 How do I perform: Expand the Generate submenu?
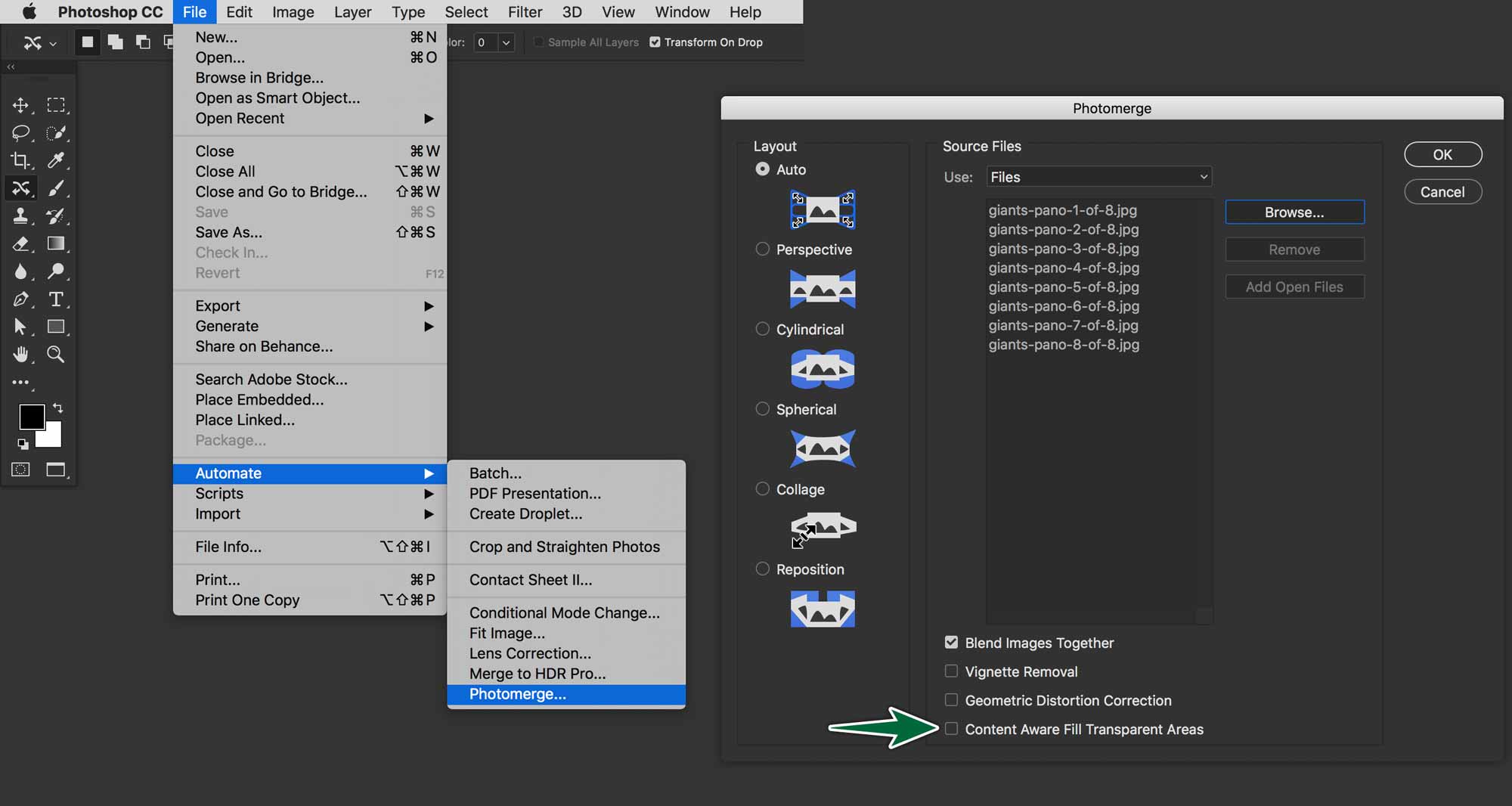pos(310,327)
